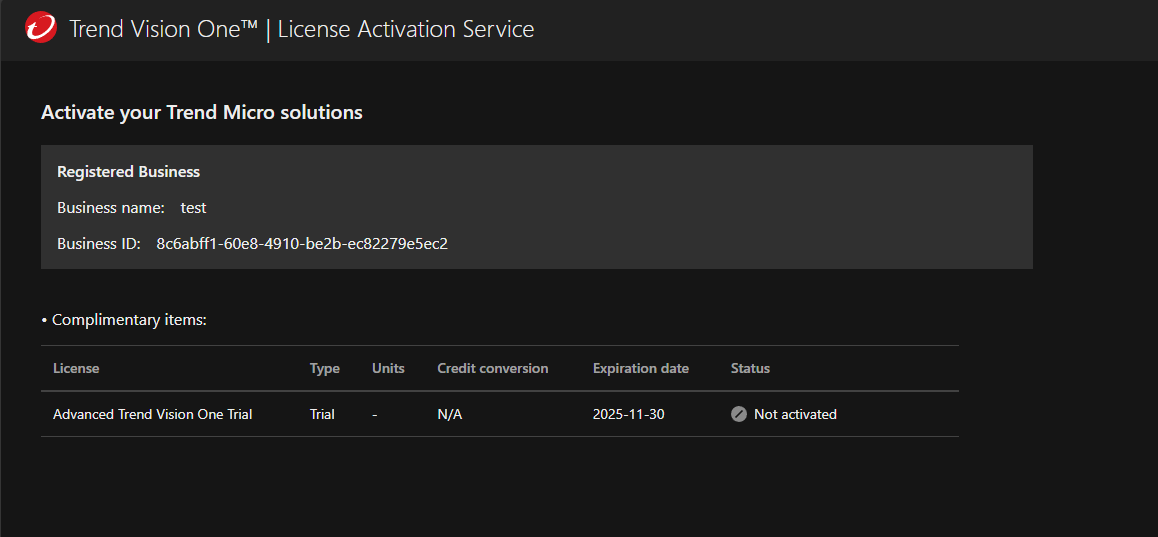1158x537 pixels.
Task: Click the Units column header
Action: (x=388, y=369)
